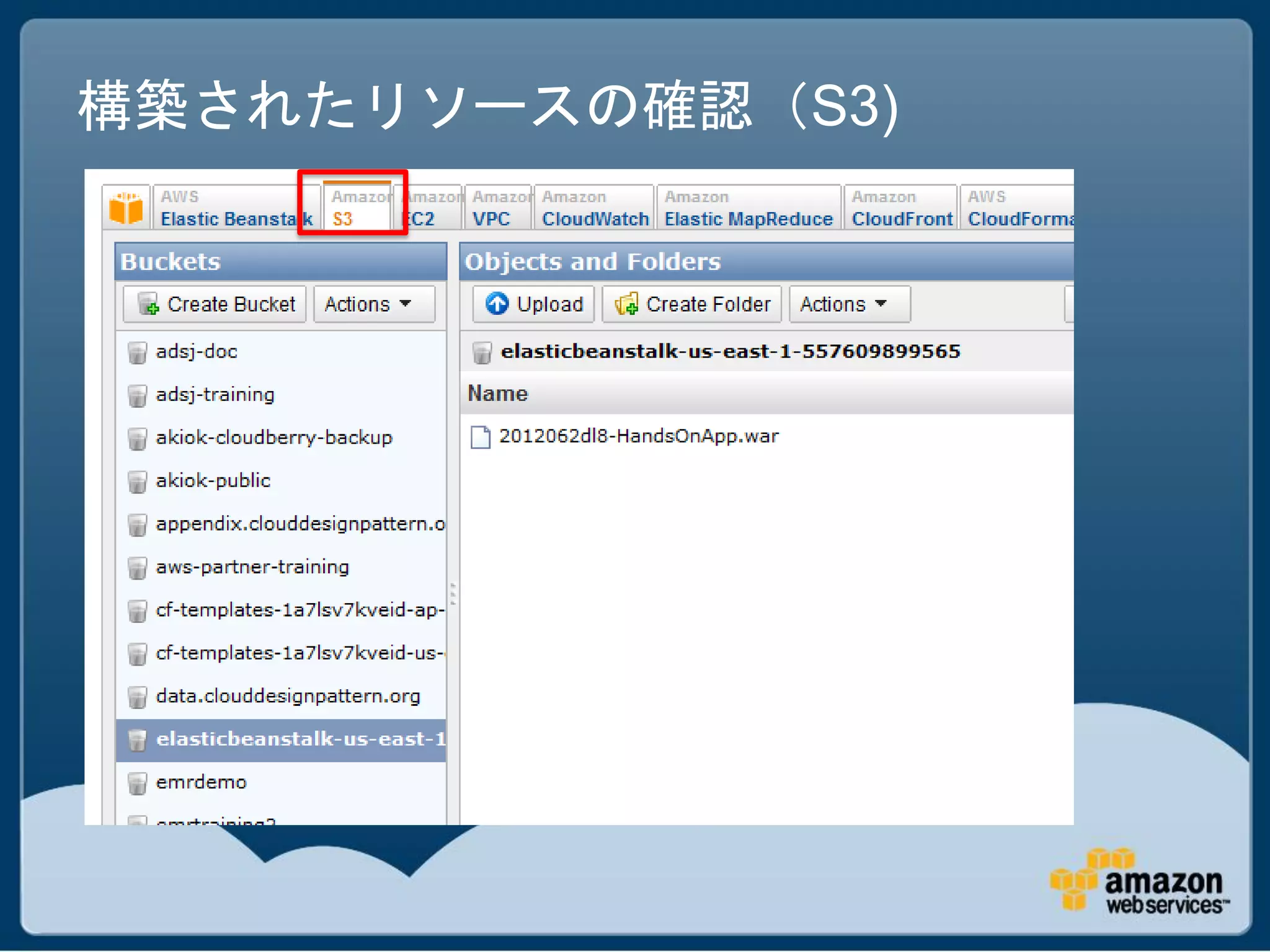Open the Amazon Elastic MapReduce tab

point(748,208)
